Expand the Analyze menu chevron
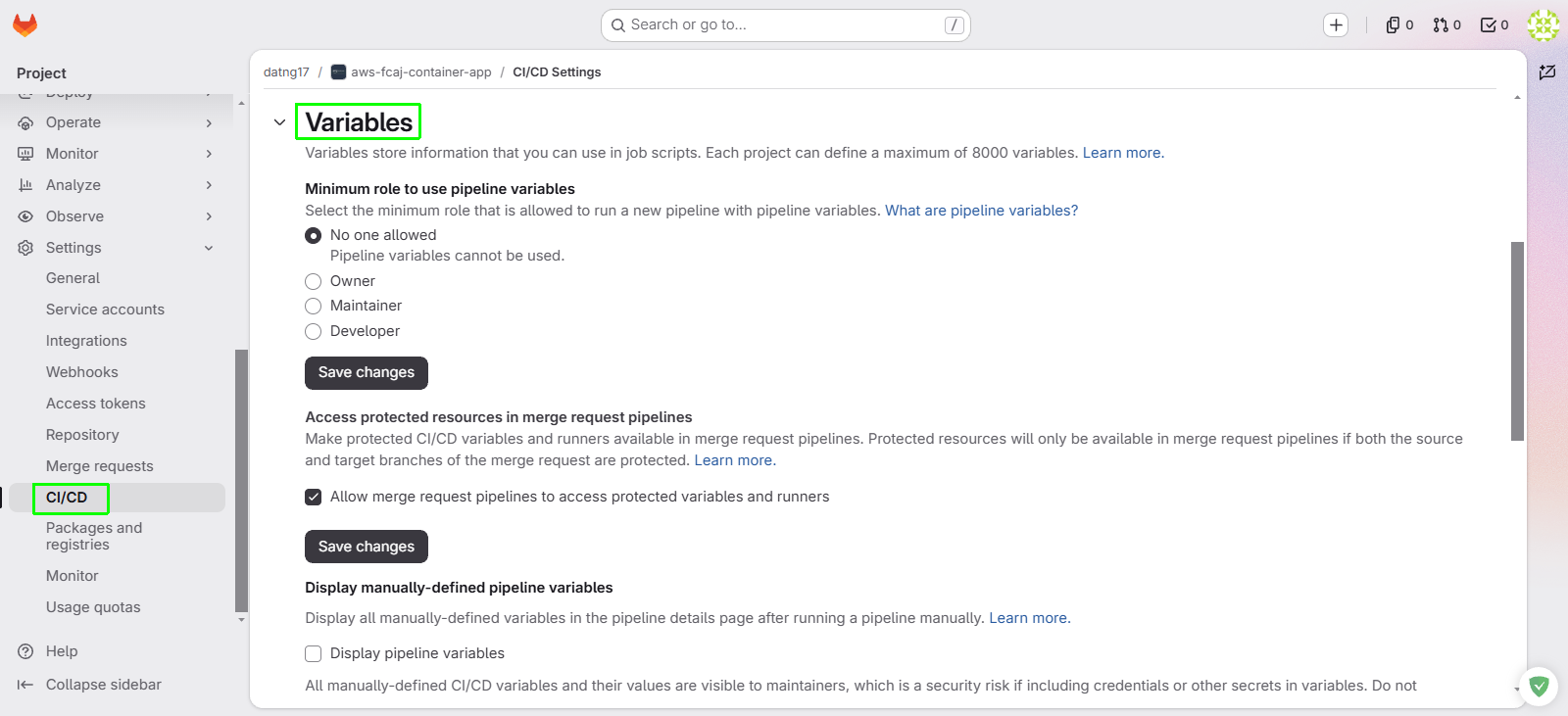This screenshot has width=1568, height=716. click(x=209, y=185)
